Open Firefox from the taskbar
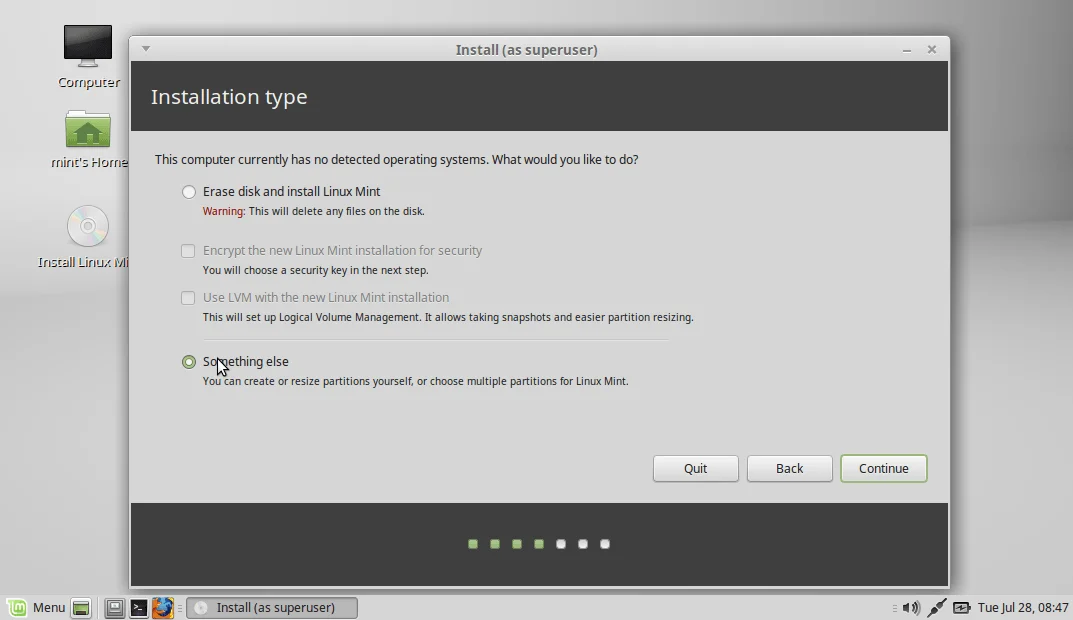1073x620 pixels. (x=163, y=607)
